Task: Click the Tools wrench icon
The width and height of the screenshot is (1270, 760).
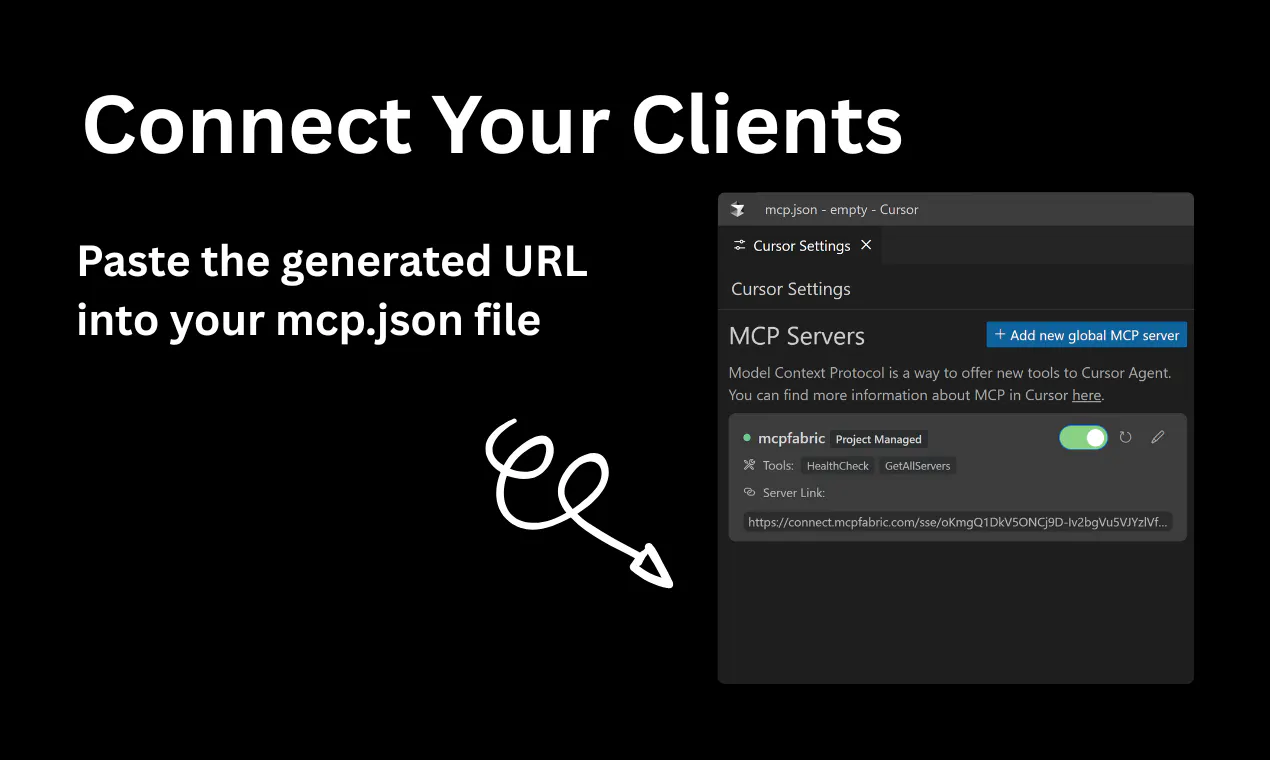Action: click(x=749, y=465)
